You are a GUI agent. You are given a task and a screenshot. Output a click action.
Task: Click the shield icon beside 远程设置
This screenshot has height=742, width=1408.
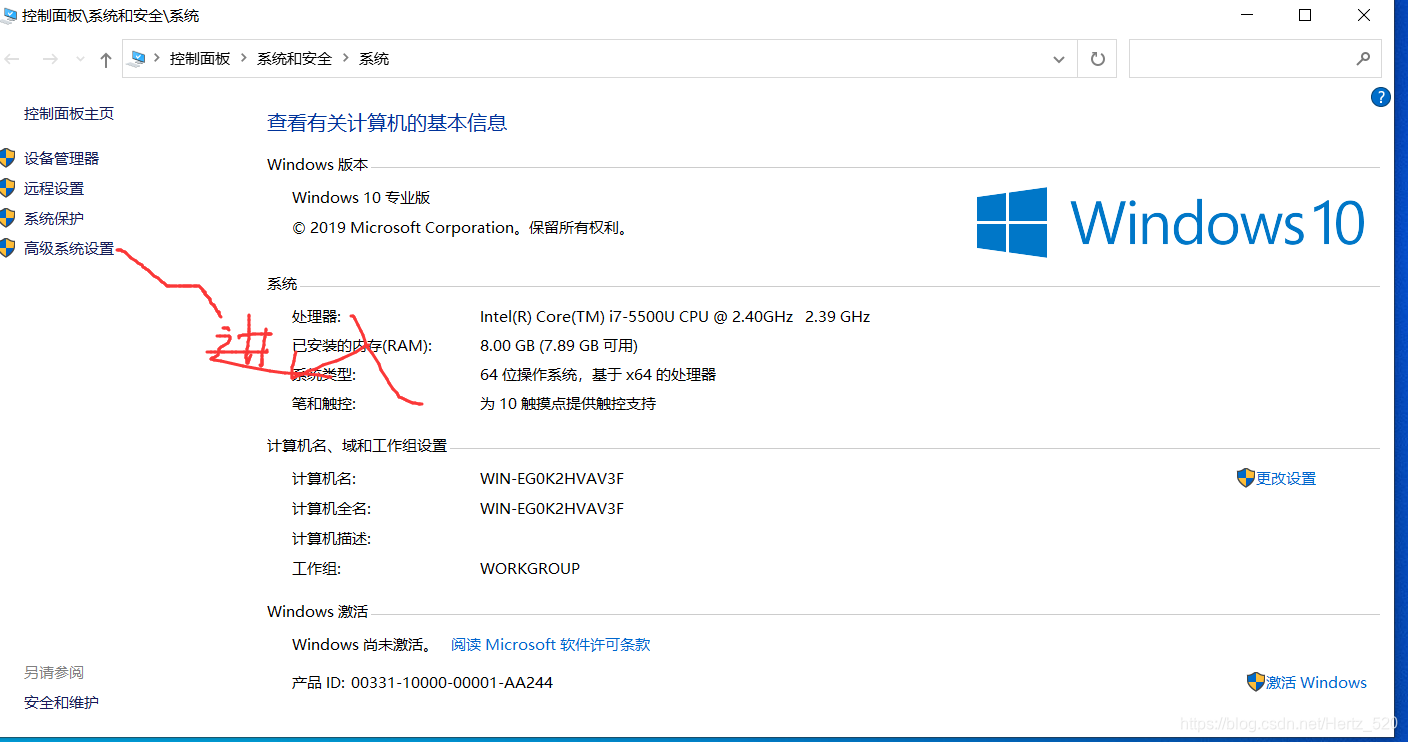[x=8, y=188]
